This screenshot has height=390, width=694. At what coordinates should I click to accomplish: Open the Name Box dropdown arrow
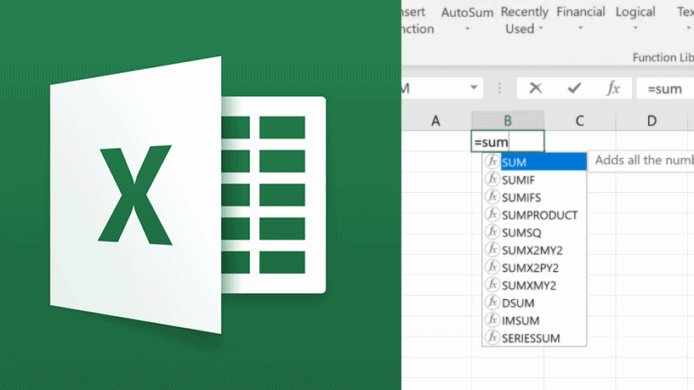point(474,88)
